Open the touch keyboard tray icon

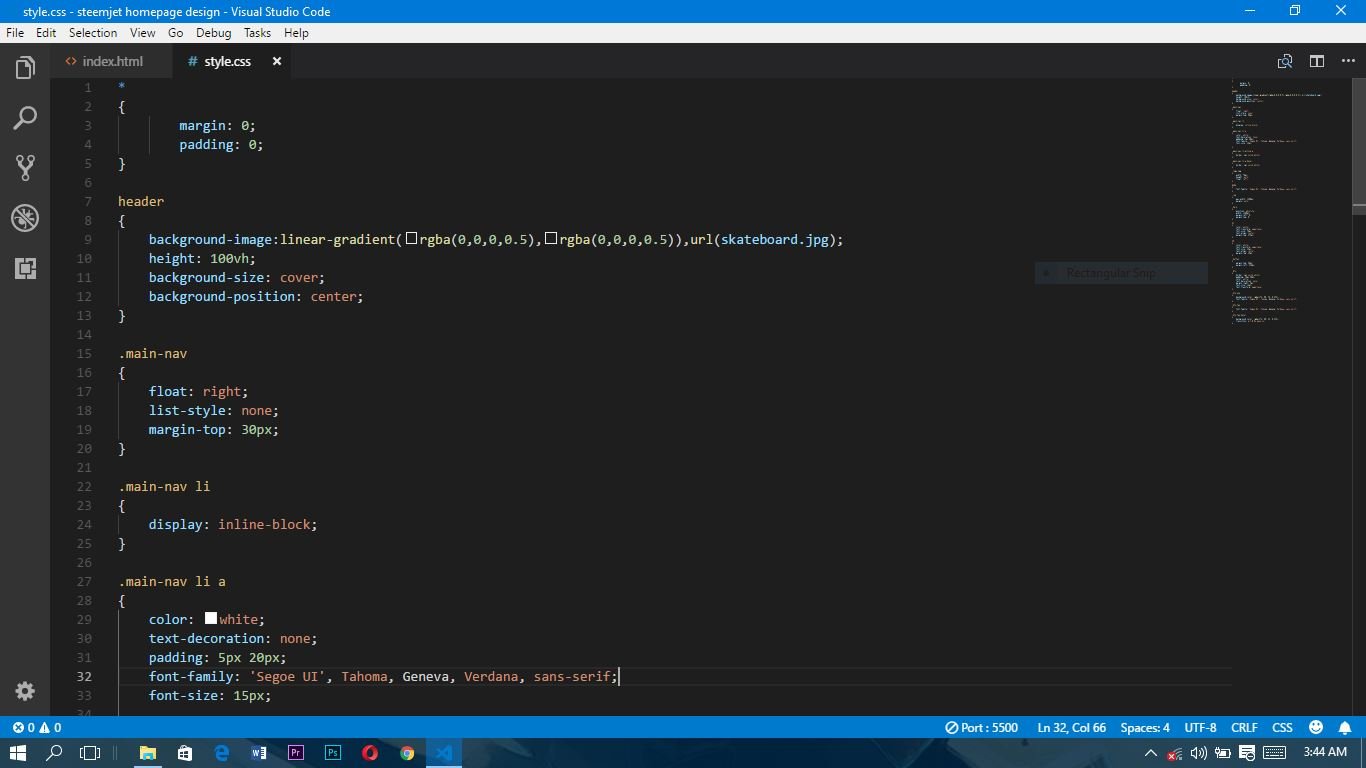click(x=1275, y=753)
